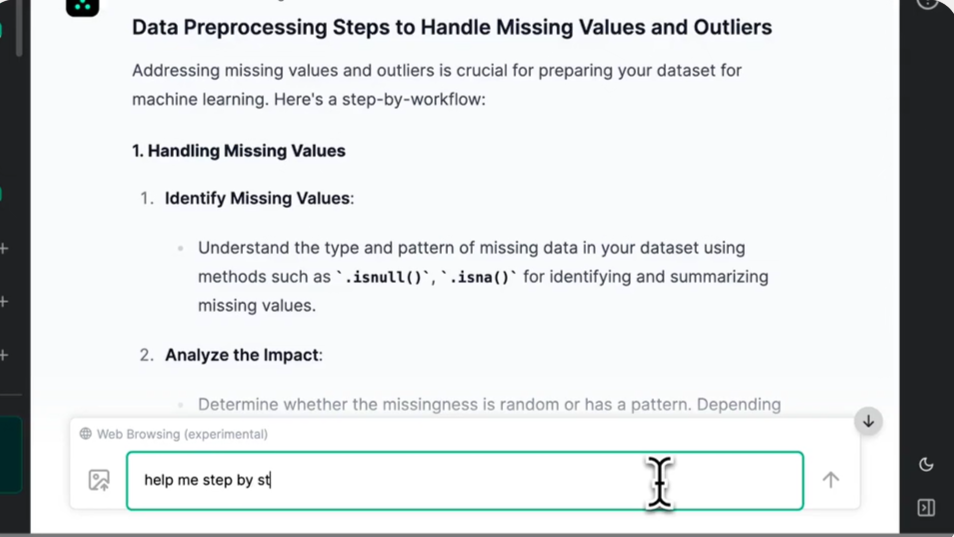Click the left sidebar scrollbar thumb
This screenshot has height=537, width=954.
coord(19,27)
